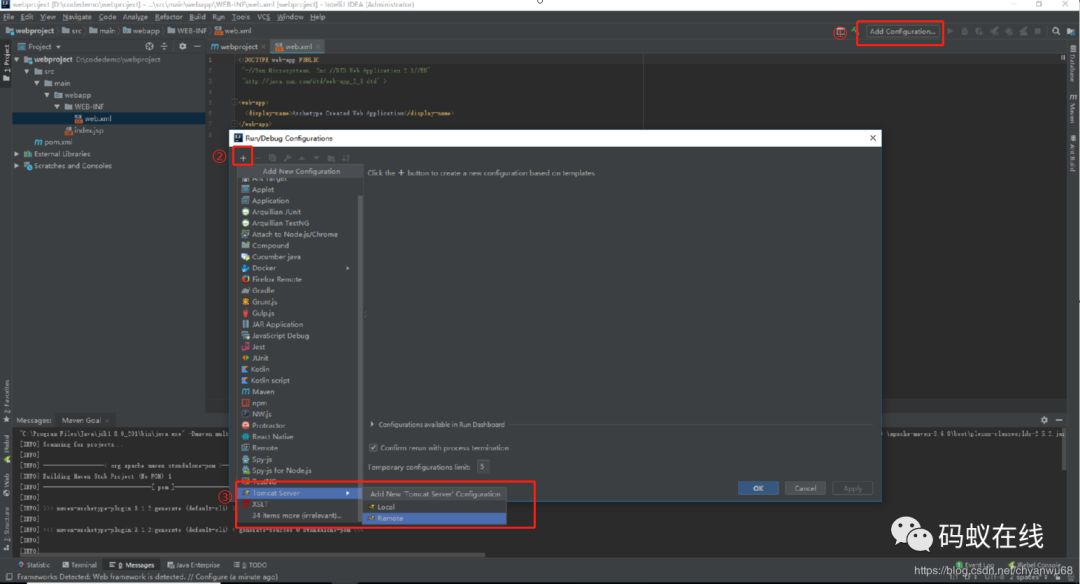Open the Refactor menu

click(169, 17)
